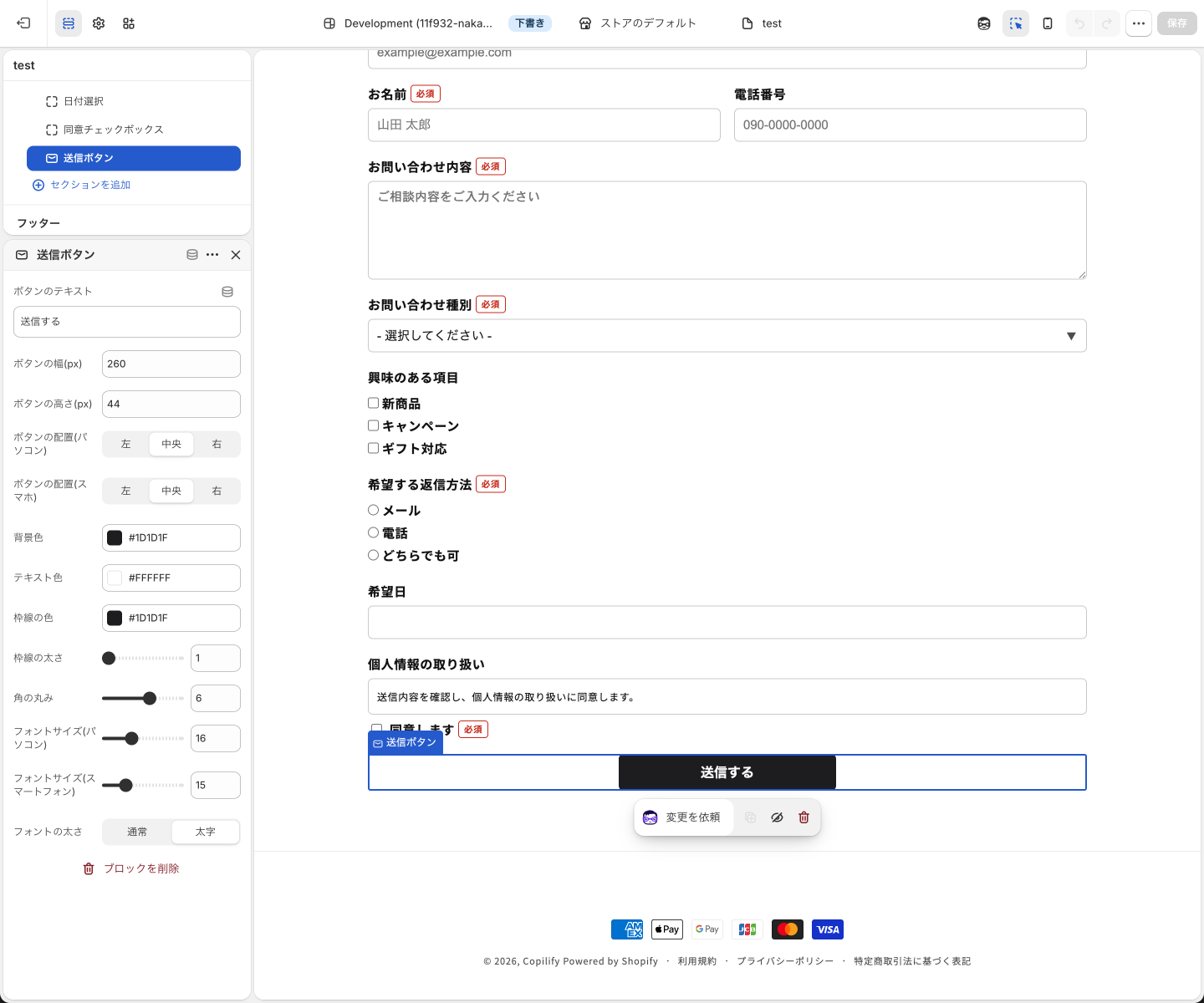Click ブロックを削除 button
Screen dimensions: 1204x1003
click(x=131, y=868)
